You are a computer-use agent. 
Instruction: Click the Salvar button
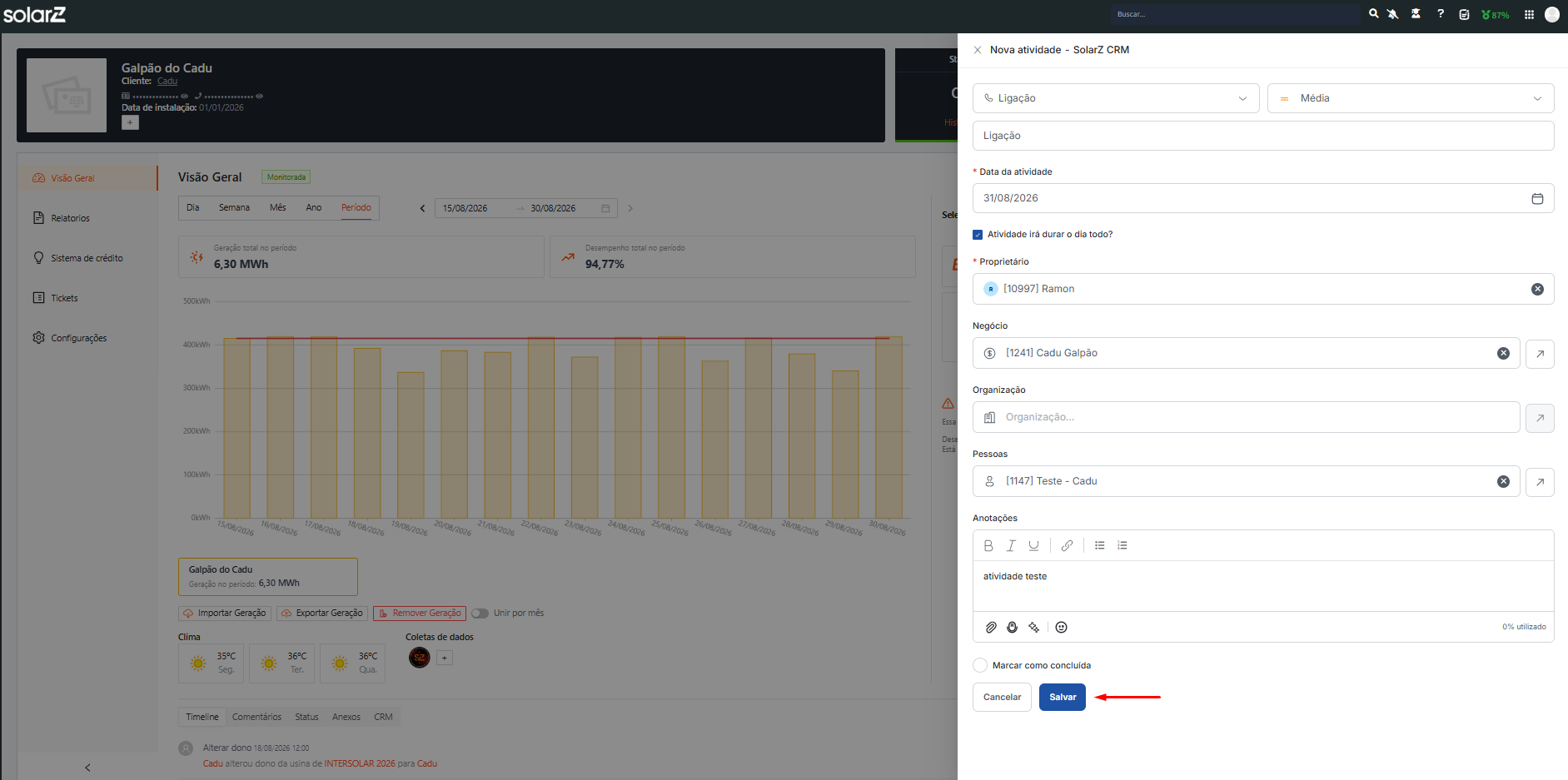point(1063,697)
